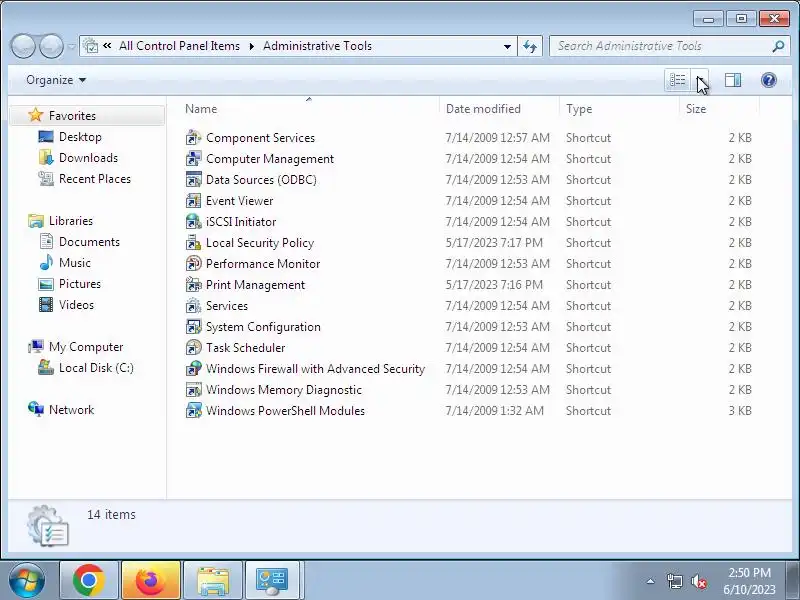Select the Event Viewer icon
Screen dimensions: 800x600
pyautogui.click(x=193, y=201)
